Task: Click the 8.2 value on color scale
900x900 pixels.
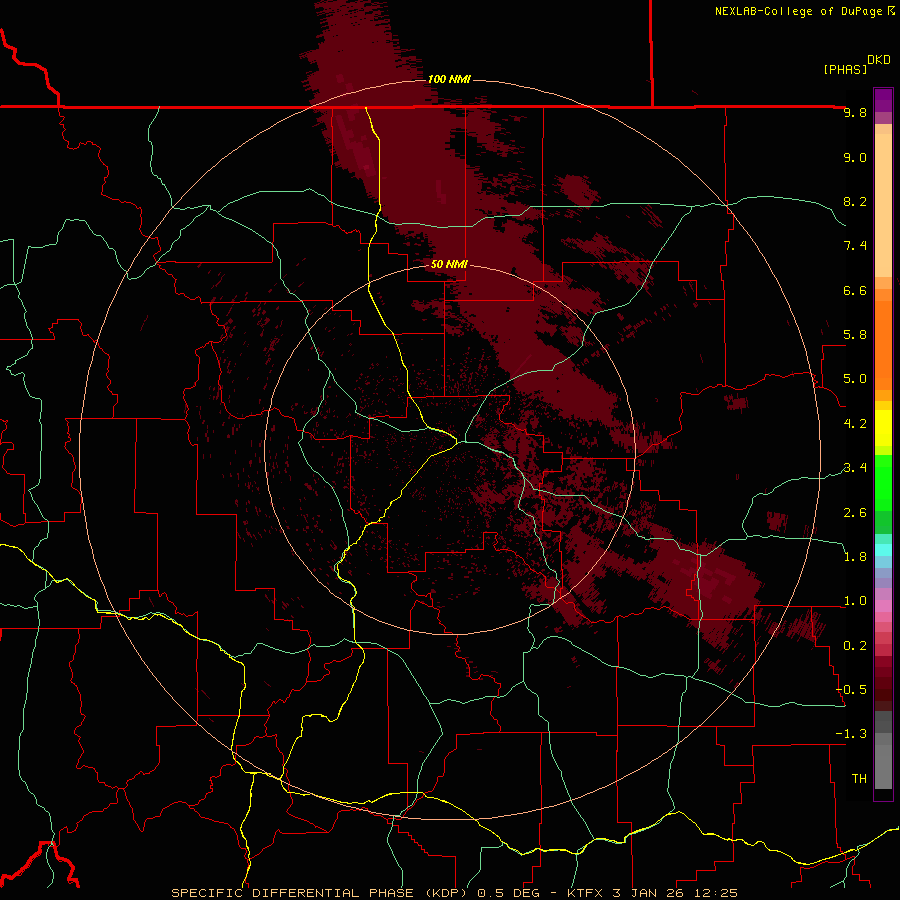Action: point(855,201)
